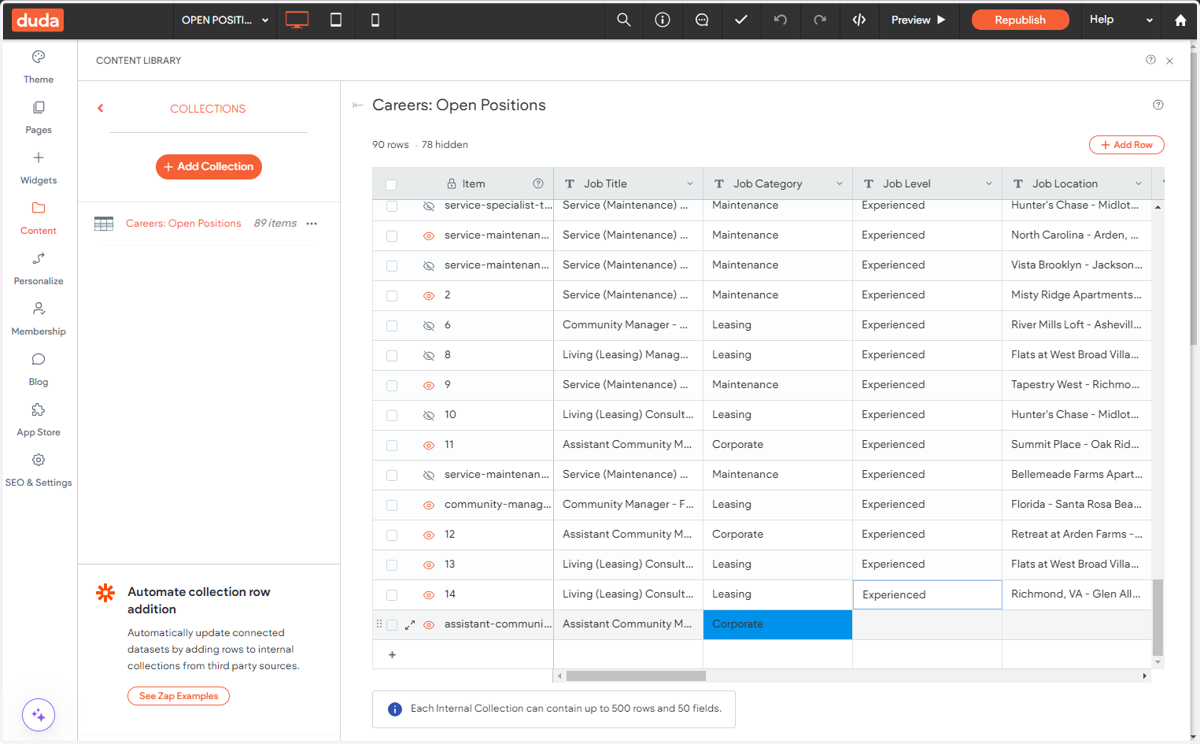Collapse the collection panel arrow icon
1200x744 pixels.
358,105
